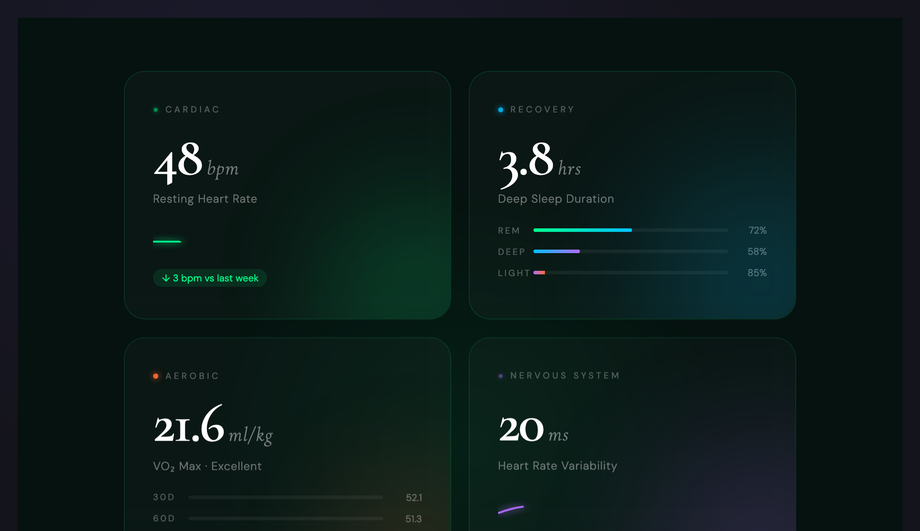Viewport: 920px width, 531px height.
Task: Click the orange dot beside AEROBIC
Action: click(x=155, y=376)
